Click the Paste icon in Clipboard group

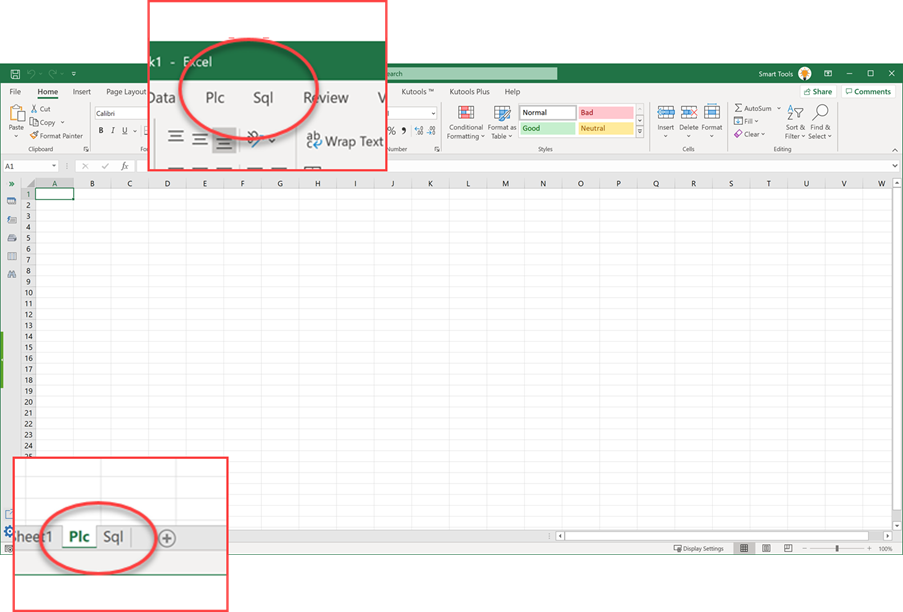[x=16, y=117]
